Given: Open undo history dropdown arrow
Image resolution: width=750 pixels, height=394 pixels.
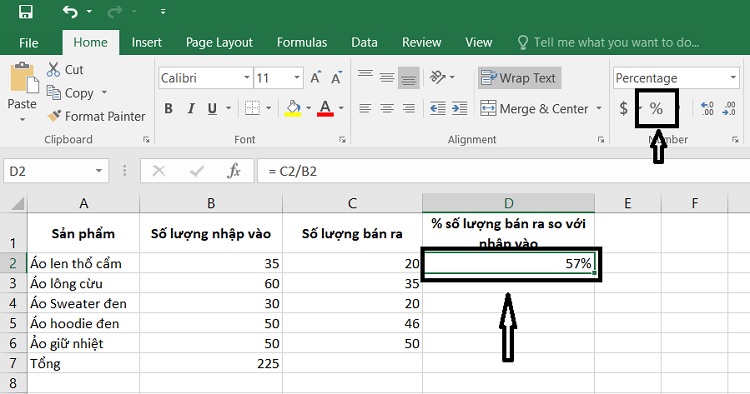Looking at the screenshot, I should click(89, 11).
